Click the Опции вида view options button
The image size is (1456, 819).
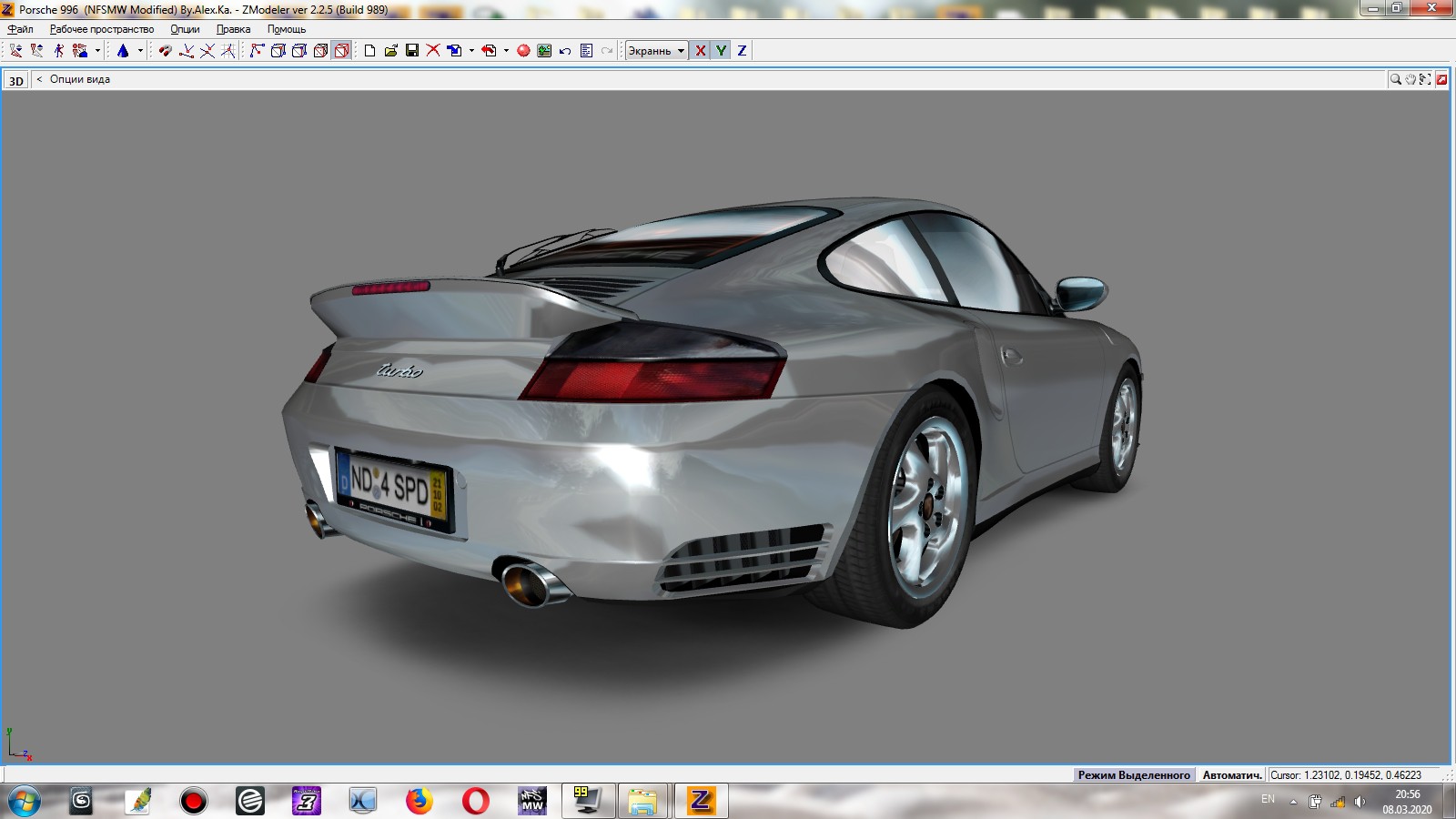click(79, 79)
